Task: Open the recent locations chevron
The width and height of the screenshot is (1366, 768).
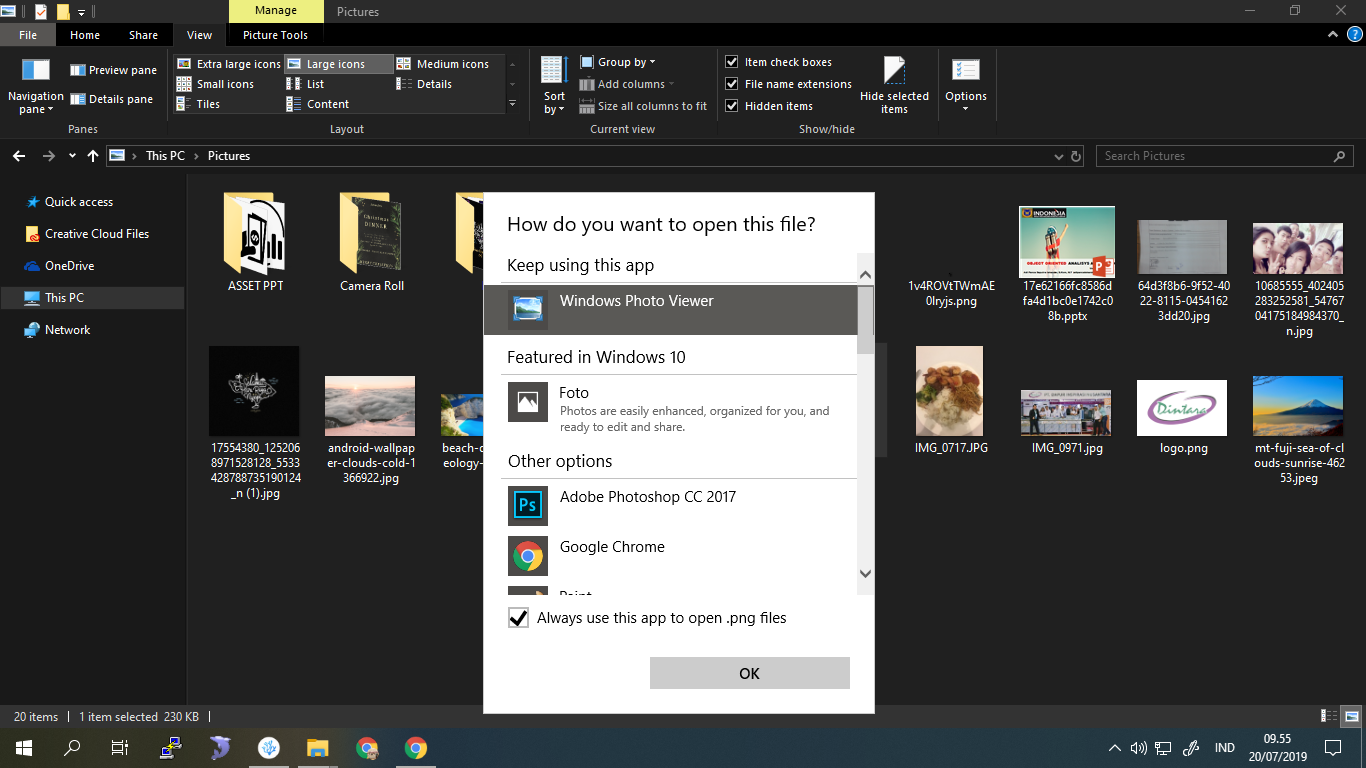Action: click(72, 156)
